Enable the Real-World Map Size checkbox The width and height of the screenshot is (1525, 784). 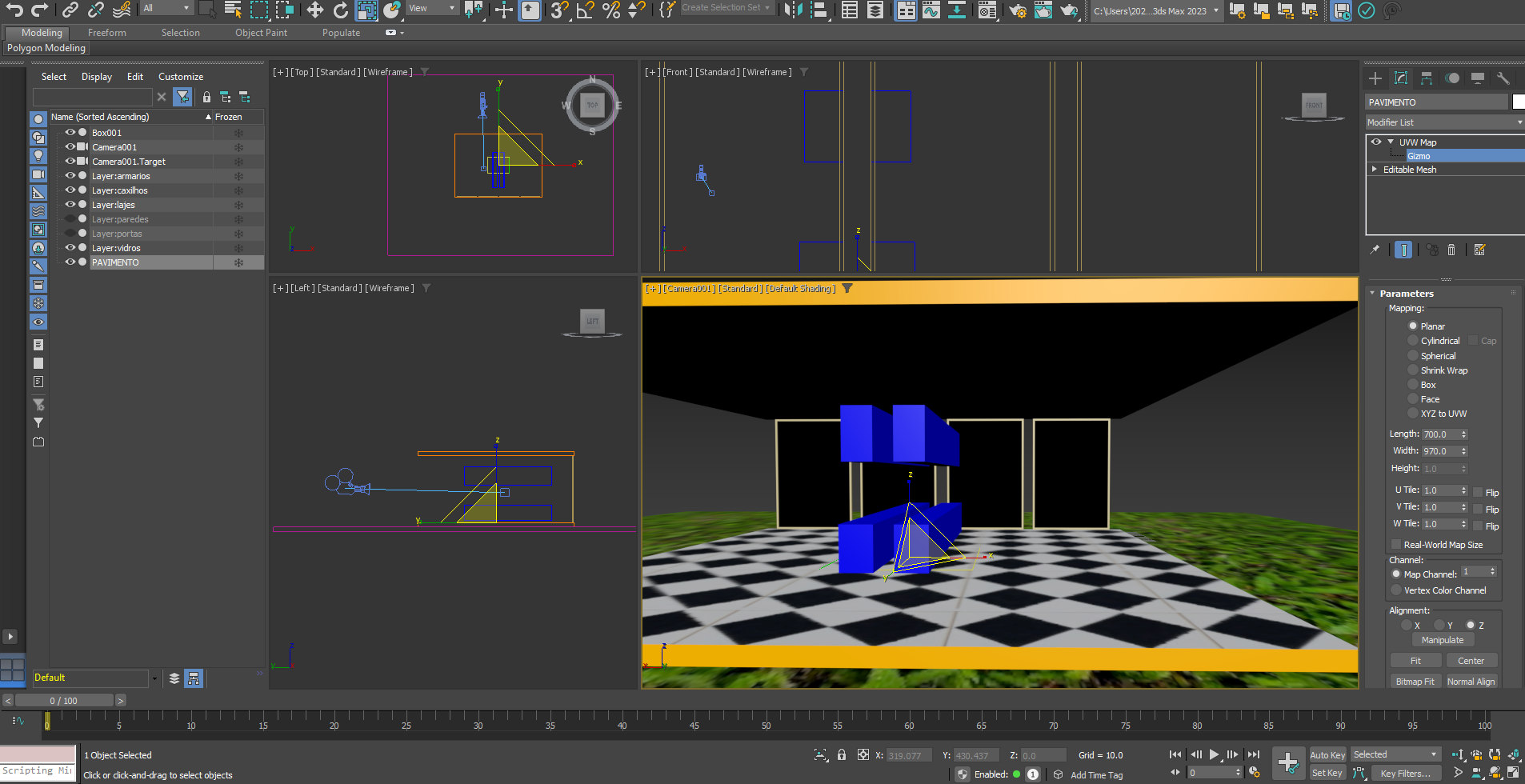1396,545
